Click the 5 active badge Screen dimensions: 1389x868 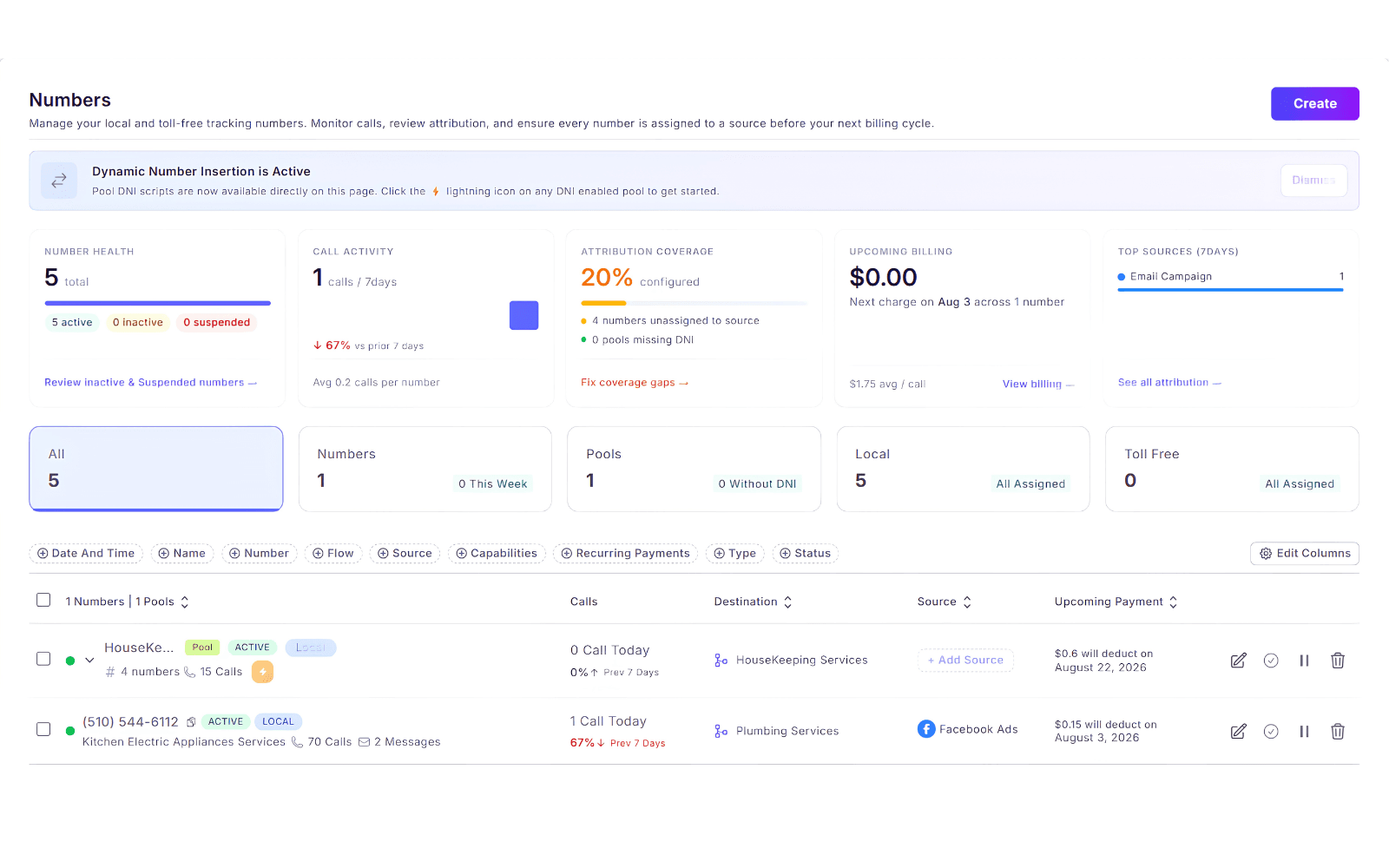72,323
